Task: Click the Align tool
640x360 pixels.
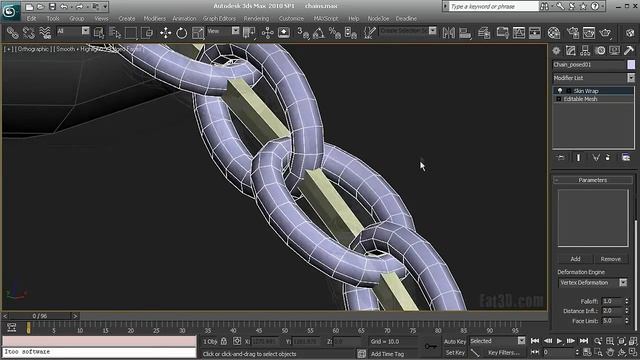Action: [x=465, y=33]
